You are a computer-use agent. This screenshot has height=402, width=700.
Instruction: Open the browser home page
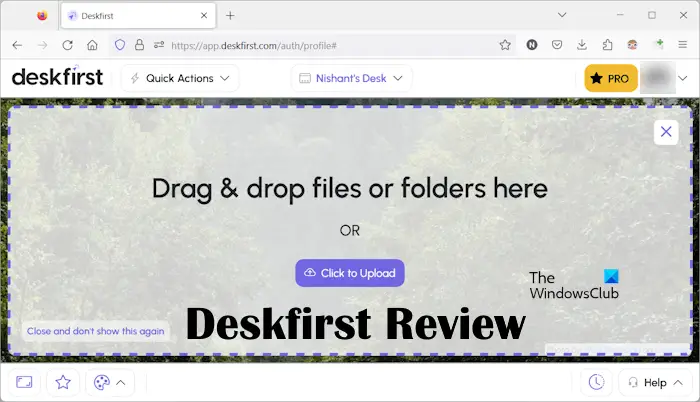[92, 45]
